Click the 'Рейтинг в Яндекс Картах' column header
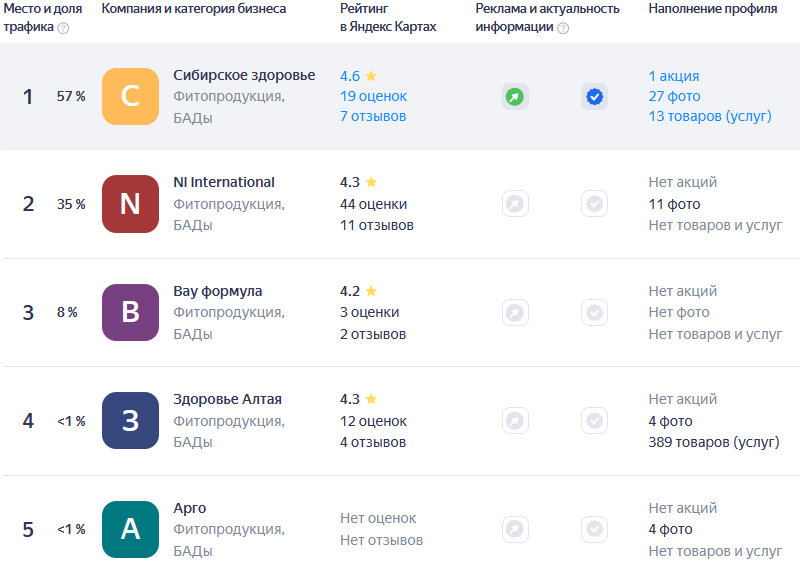Screen dimensions: 800x580 388,17
